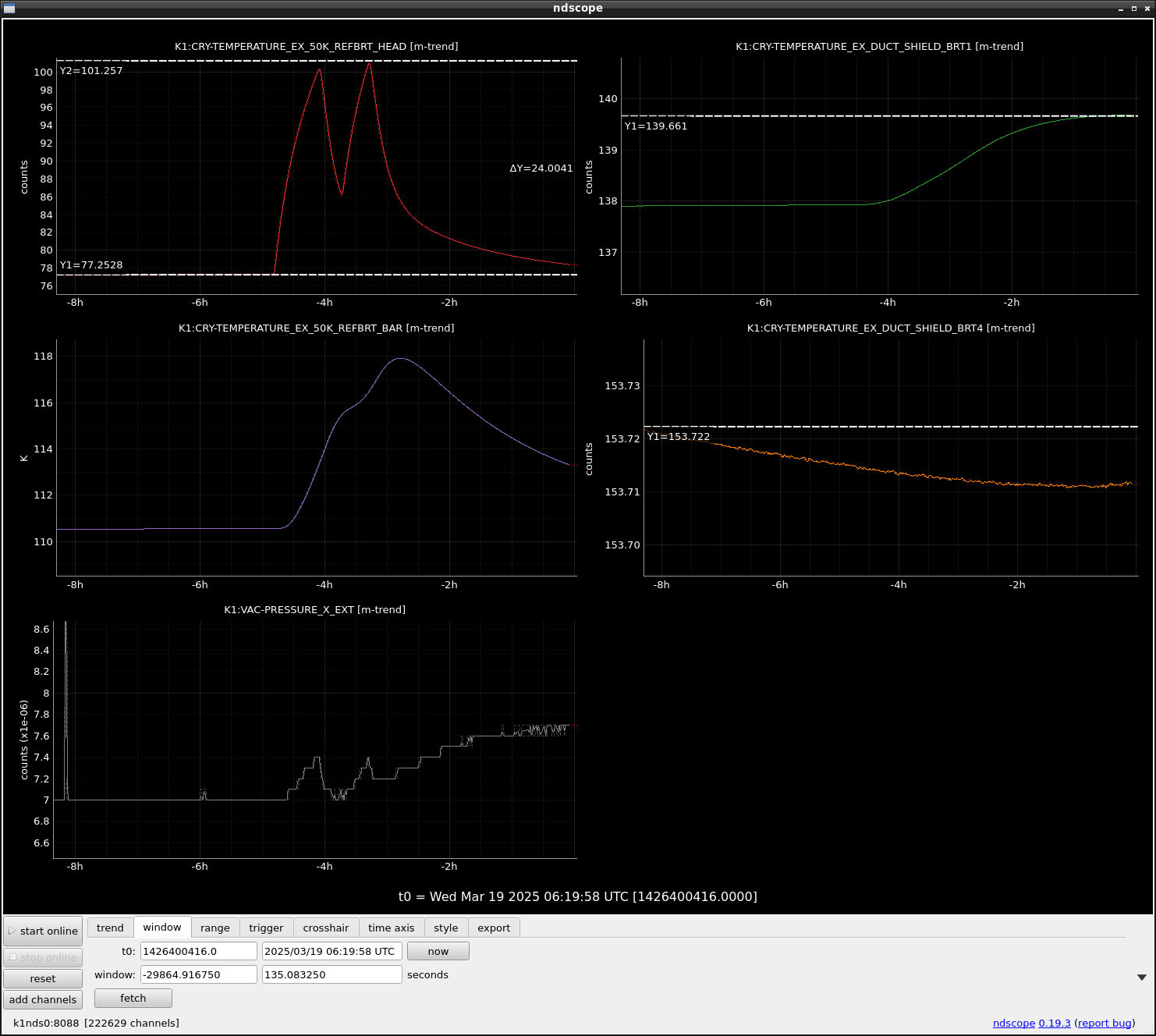Open the style tab
Screen dimensions: 1156x1036
pyautogui.click(x=446, y=928)
